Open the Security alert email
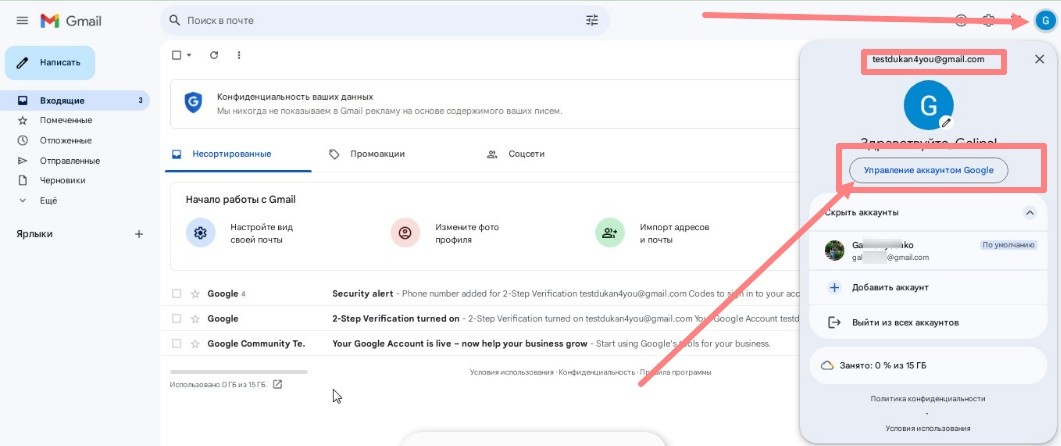This screenshot has height=446, width=1061. [480, 294]
